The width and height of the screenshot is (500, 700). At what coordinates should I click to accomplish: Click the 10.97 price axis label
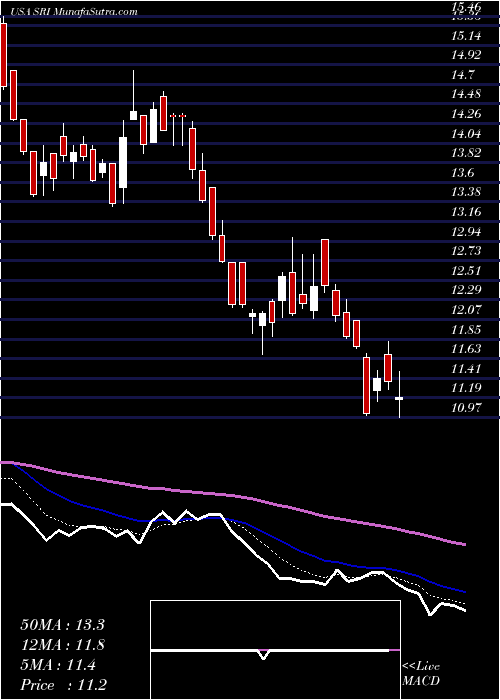pyautogui.click(x=467, y=407)
